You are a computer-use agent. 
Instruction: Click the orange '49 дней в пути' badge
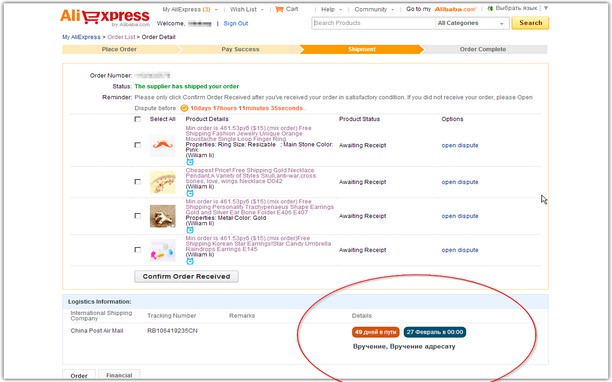375,332
